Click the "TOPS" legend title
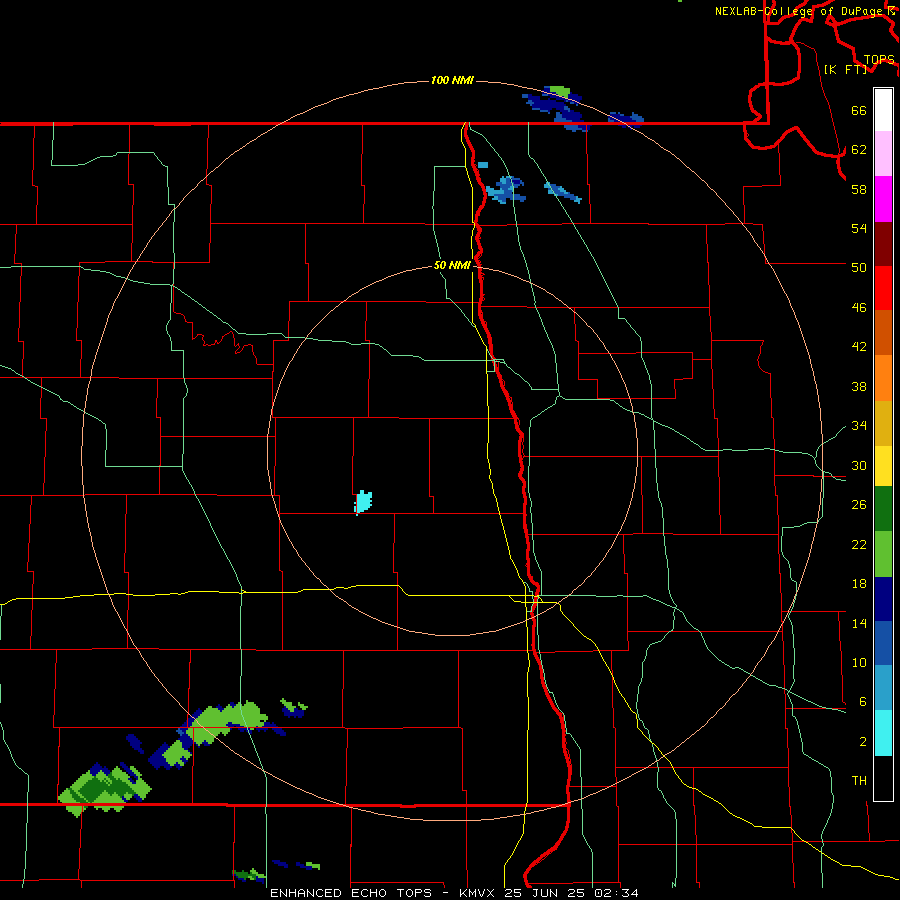The image size is (900, 900). click(x=879, y=60)
